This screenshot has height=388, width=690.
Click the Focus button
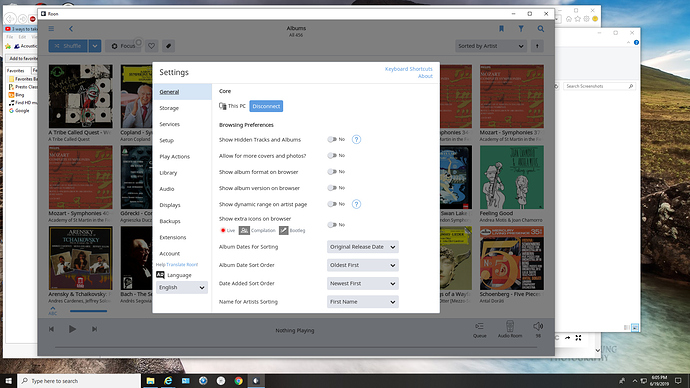coord(123,46)
